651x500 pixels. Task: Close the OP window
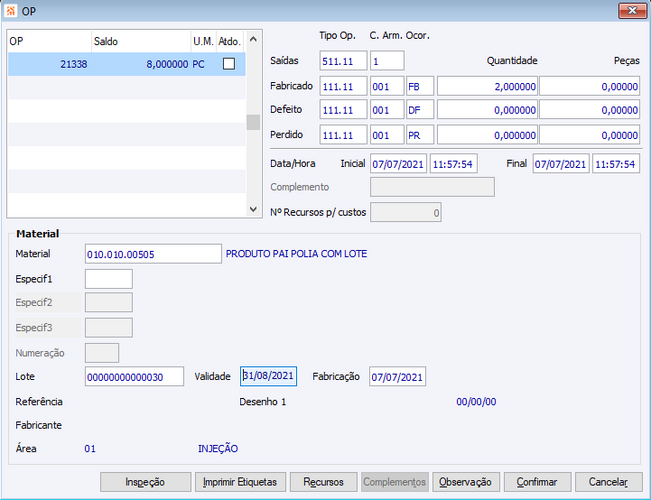[632, 11]
